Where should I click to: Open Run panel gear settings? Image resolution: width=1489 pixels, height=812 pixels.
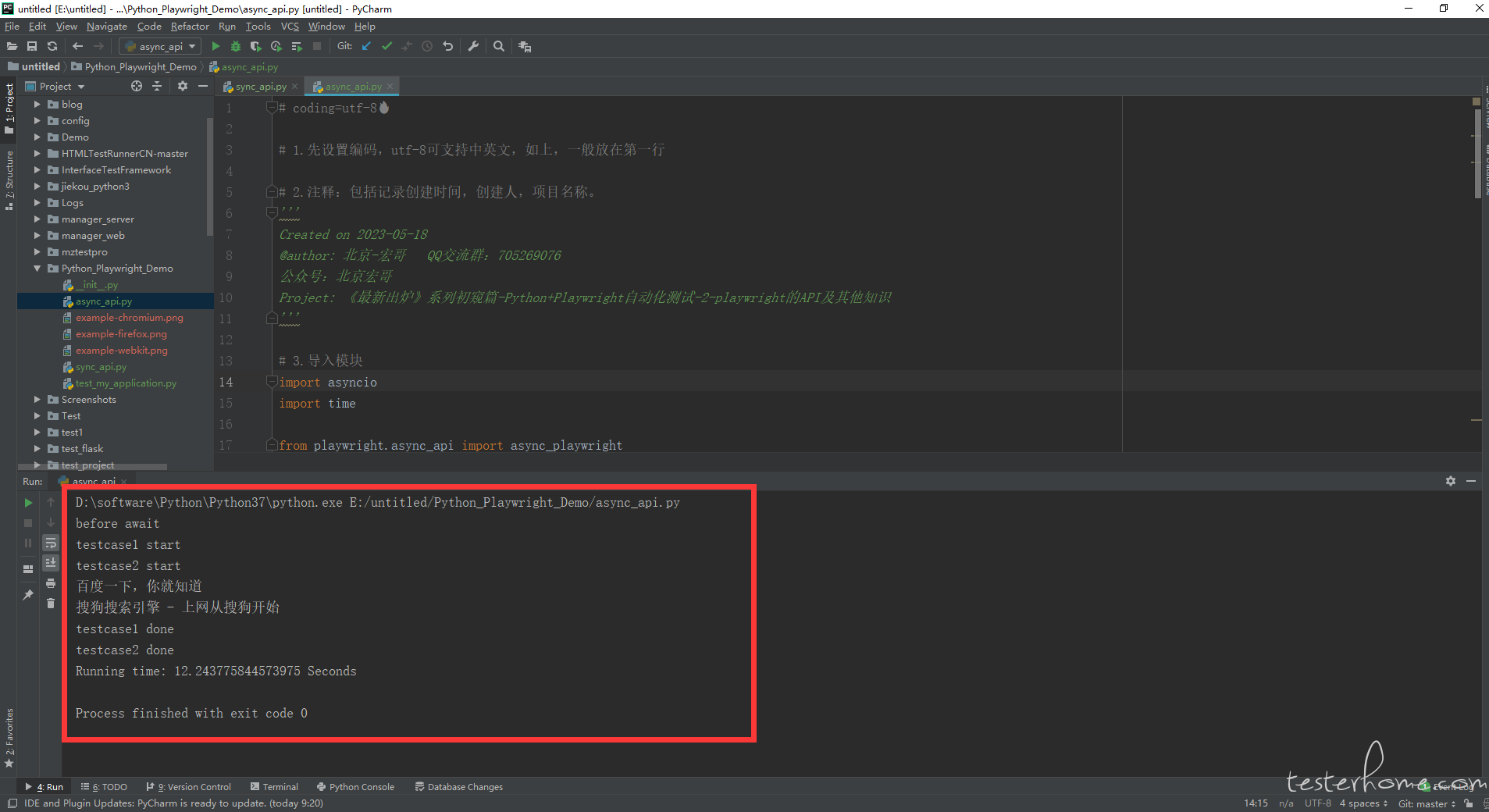click(1451, 481)
